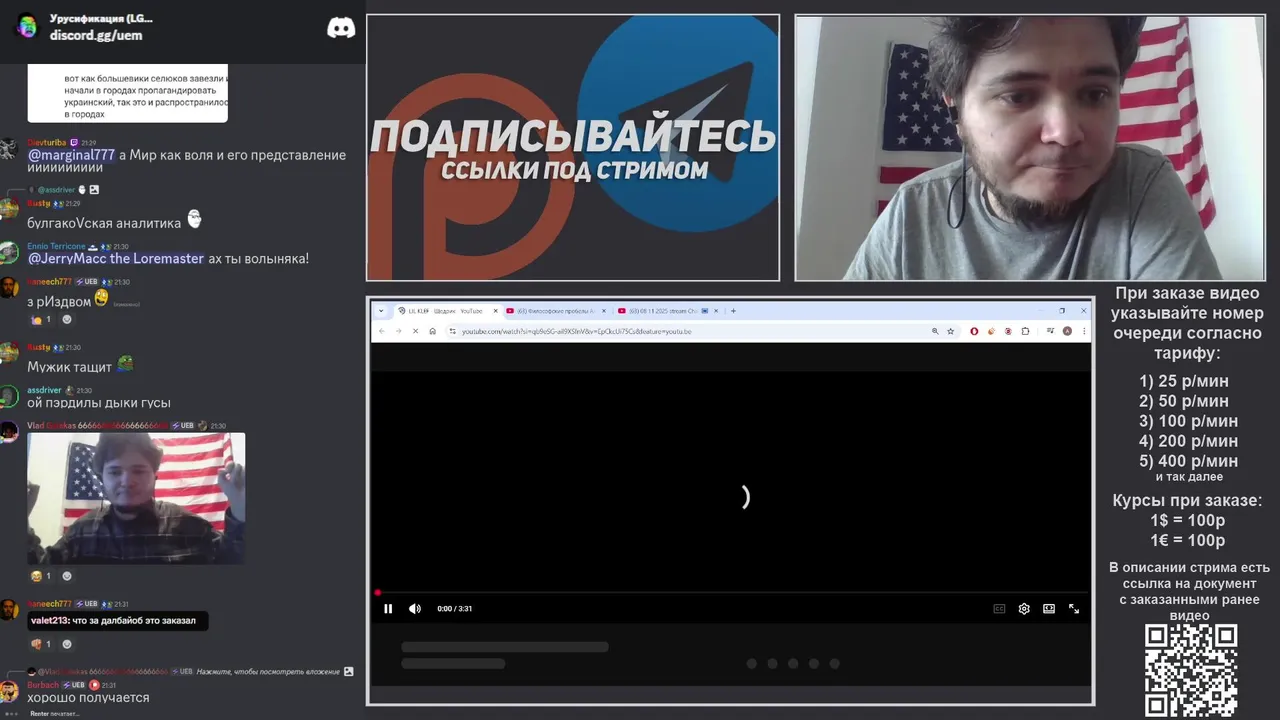Mute the YouTube player volume
This screenshot has height=720, width=1280.
(x=415, y=608)
